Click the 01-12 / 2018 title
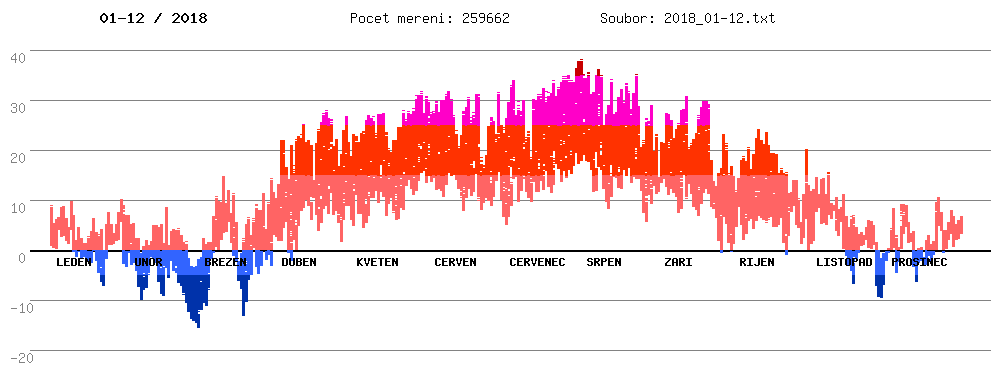 [153, 18]
